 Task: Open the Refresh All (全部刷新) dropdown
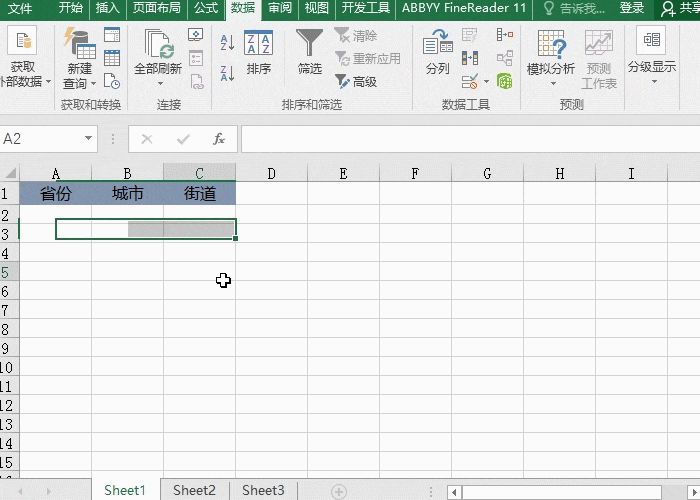[x=158, y=60]
